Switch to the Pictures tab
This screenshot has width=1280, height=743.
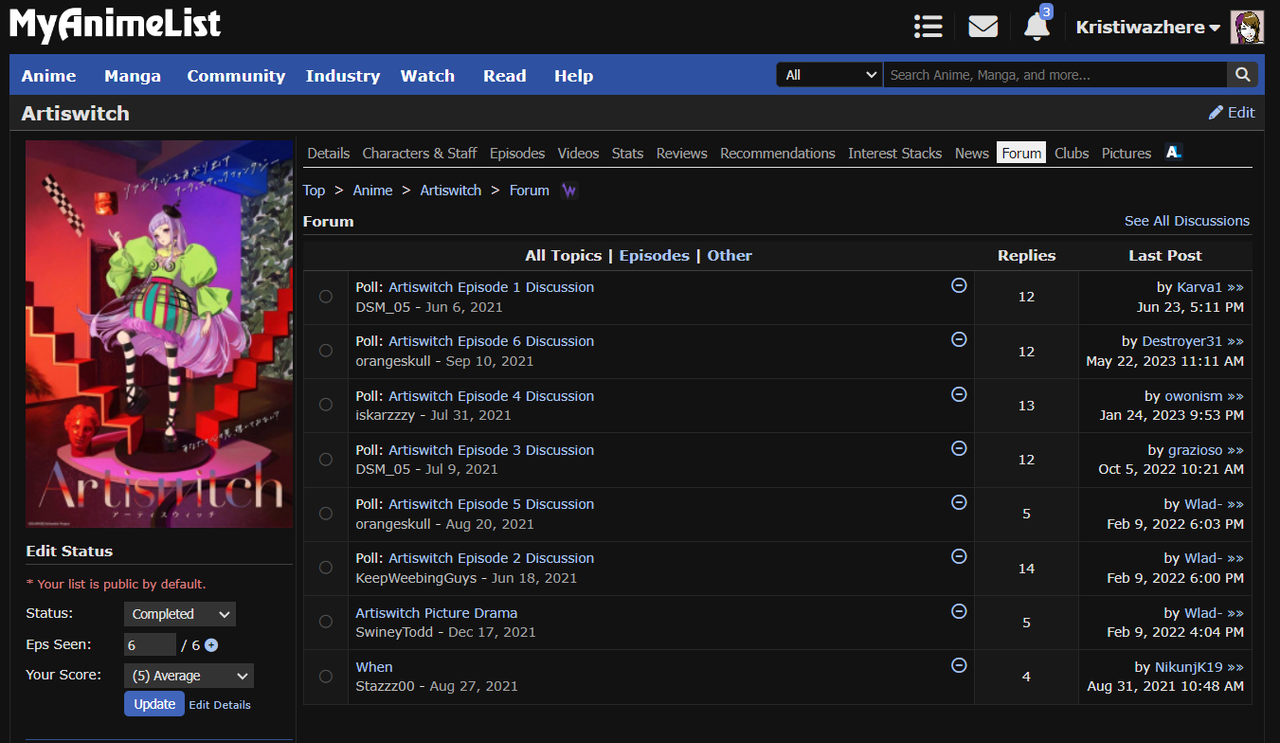[1127, 153]
